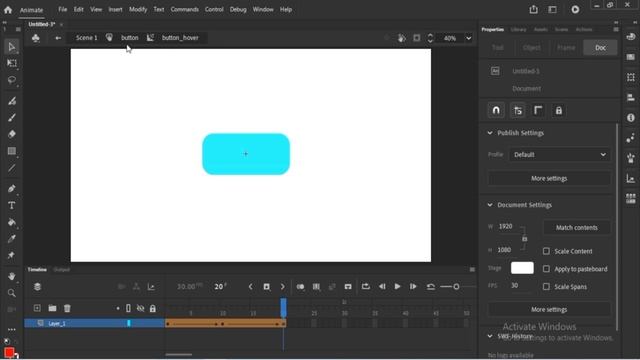The image size is (640, 360).
Task: Collapse the Publish Settings section
Action: pos(490,133)
